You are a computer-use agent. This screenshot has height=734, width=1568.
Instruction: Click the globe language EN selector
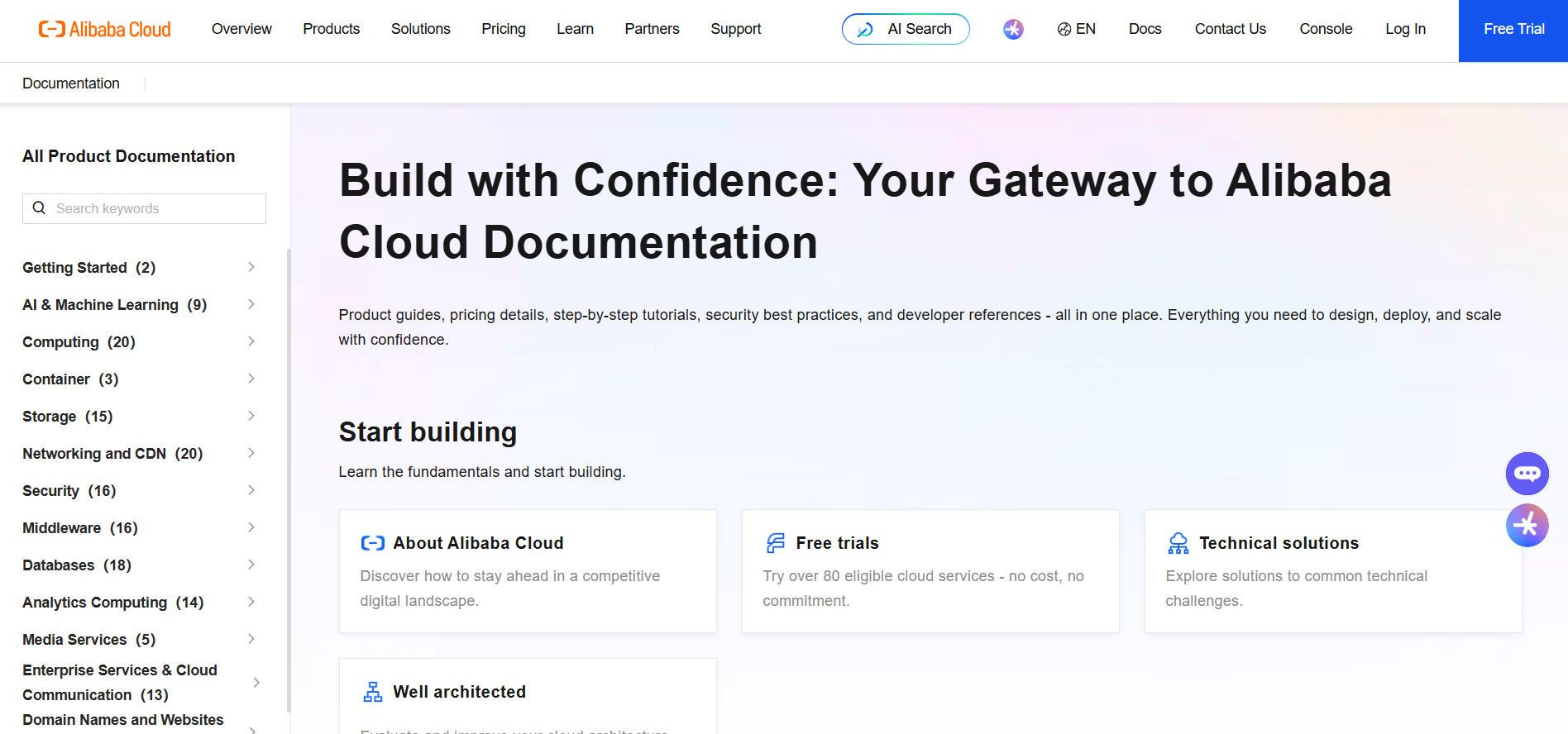click(x=1076, y=29)
